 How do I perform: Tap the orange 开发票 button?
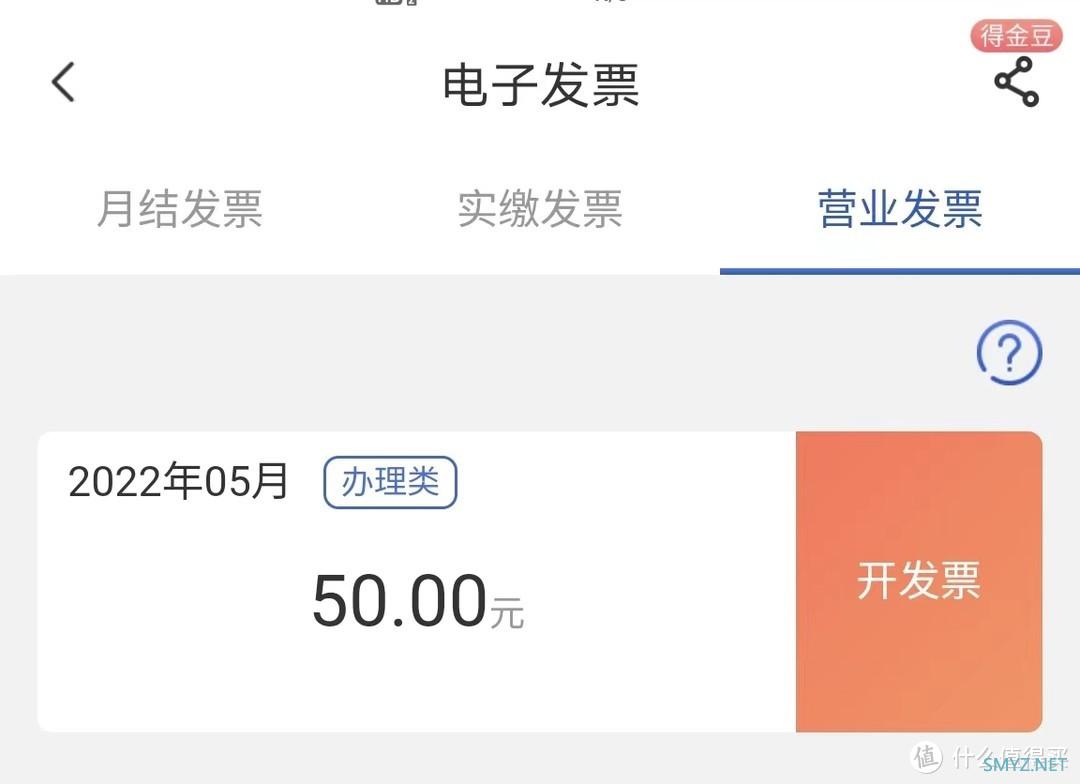[919, 581]
